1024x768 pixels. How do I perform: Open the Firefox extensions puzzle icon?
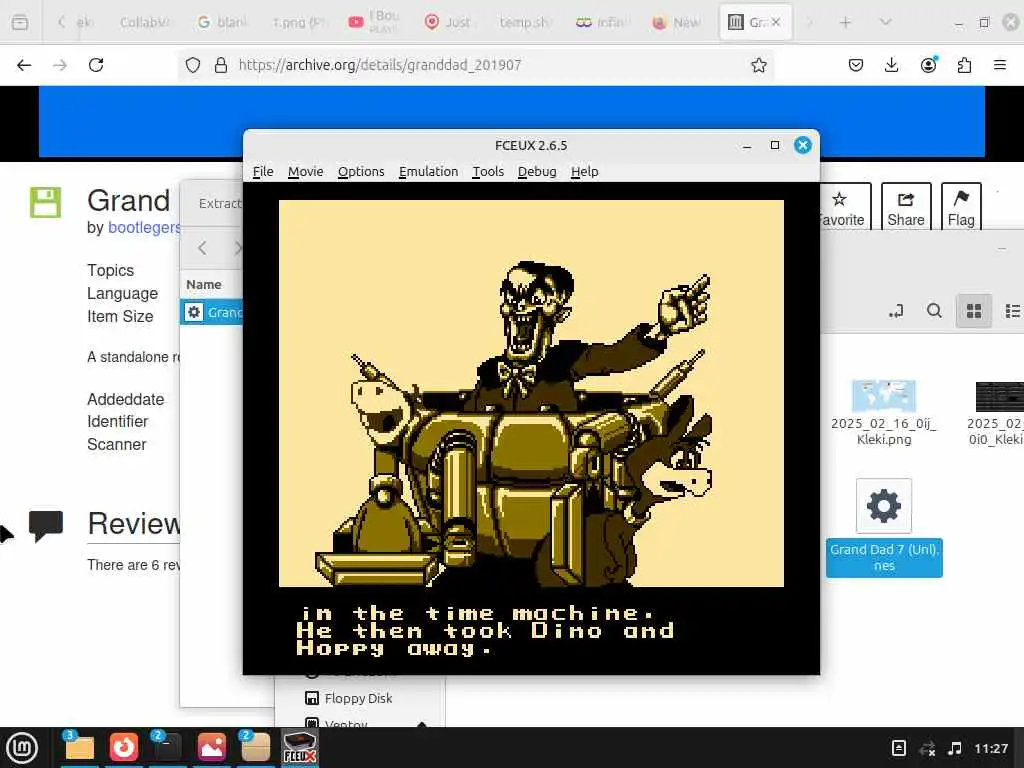964,65
